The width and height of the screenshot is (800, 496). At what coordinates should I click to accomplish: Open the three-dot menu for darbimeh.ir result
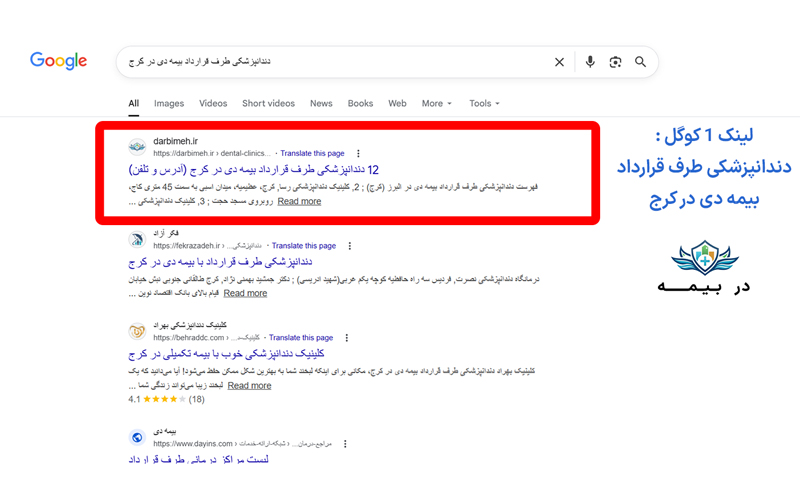(x=358, y=153)
